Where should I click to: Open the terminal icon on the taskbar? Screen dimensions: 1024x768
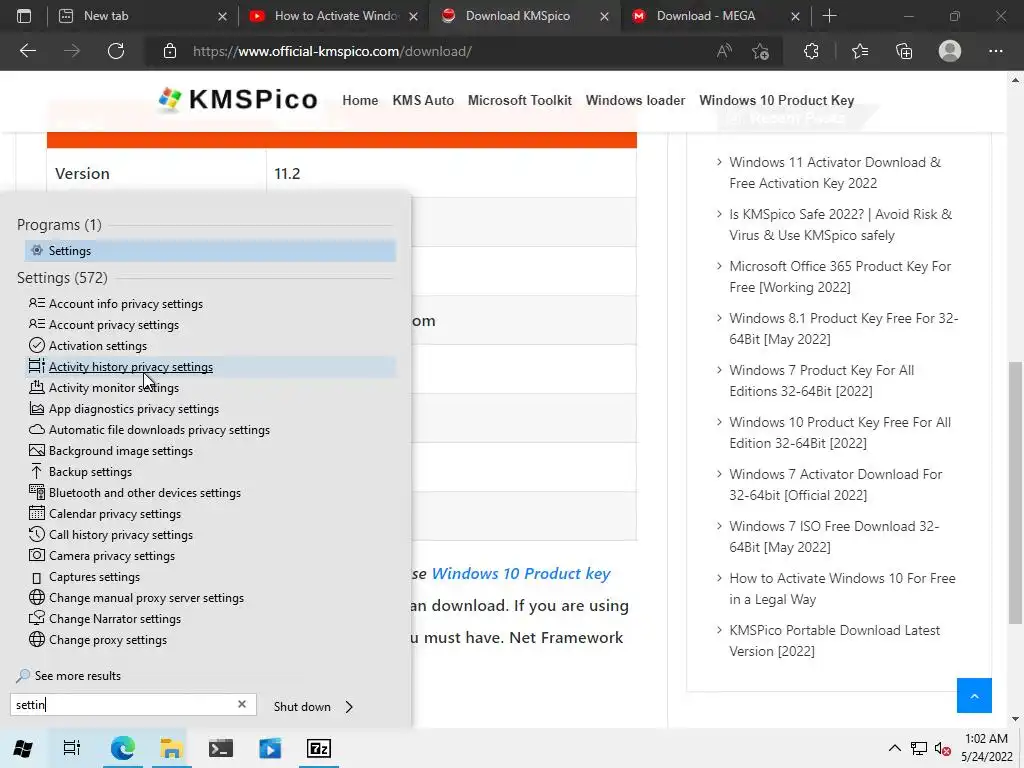(x=221, y=748)
